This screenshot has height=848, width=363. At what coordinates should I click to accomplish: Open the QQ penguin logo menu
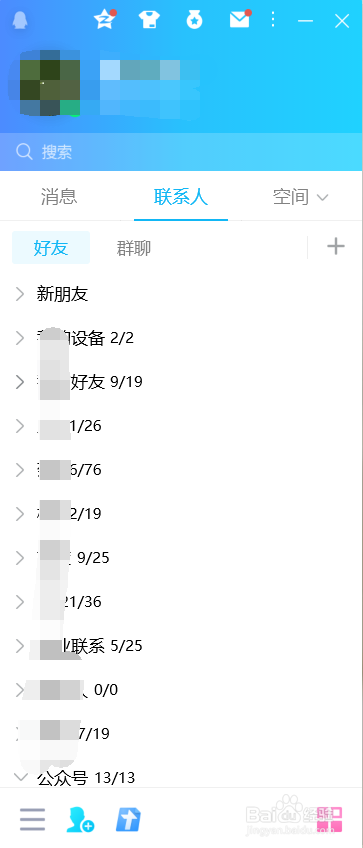19,21
